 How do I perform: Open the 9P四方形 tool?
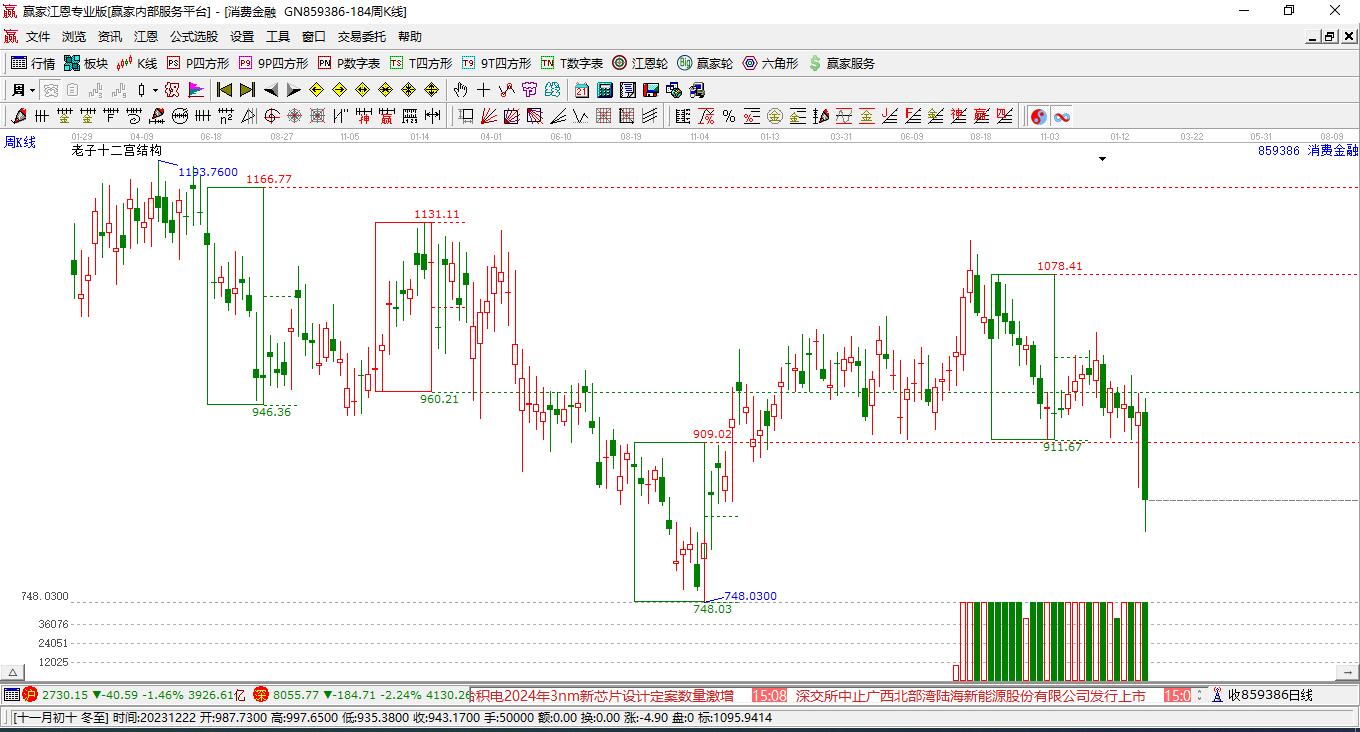tap(273, 63)
